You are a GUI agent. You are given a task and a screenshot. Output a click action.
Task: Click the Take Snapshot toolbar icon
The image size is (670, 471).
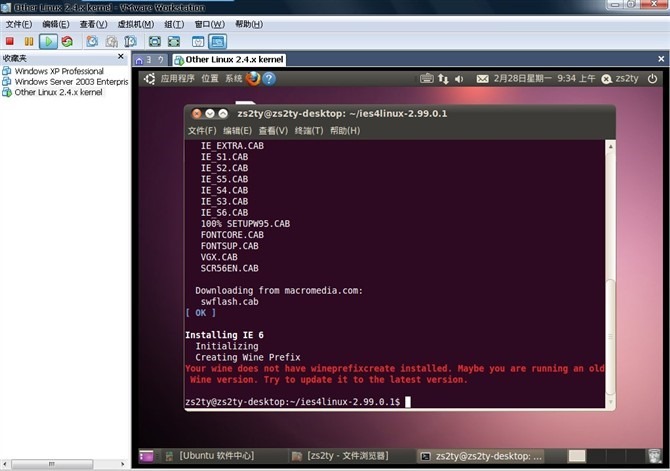(92, 41)
